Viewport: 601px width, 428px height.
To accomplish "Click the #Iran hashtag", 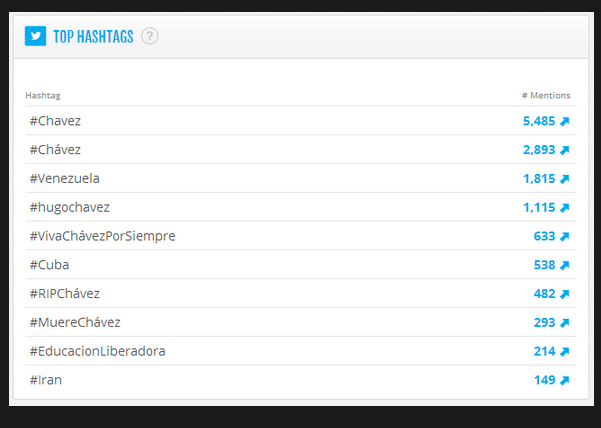I will (47, 380).
